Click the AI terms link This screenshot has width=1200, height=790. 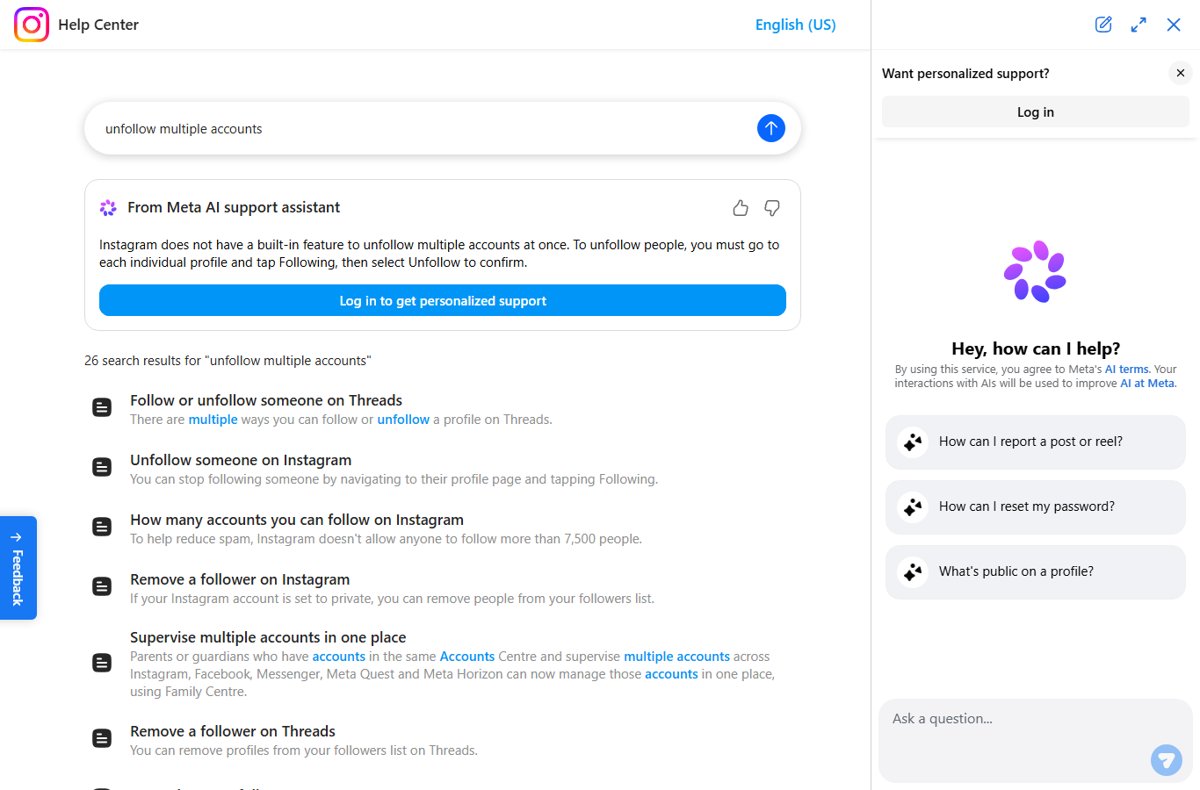[x=1127, y=369]
